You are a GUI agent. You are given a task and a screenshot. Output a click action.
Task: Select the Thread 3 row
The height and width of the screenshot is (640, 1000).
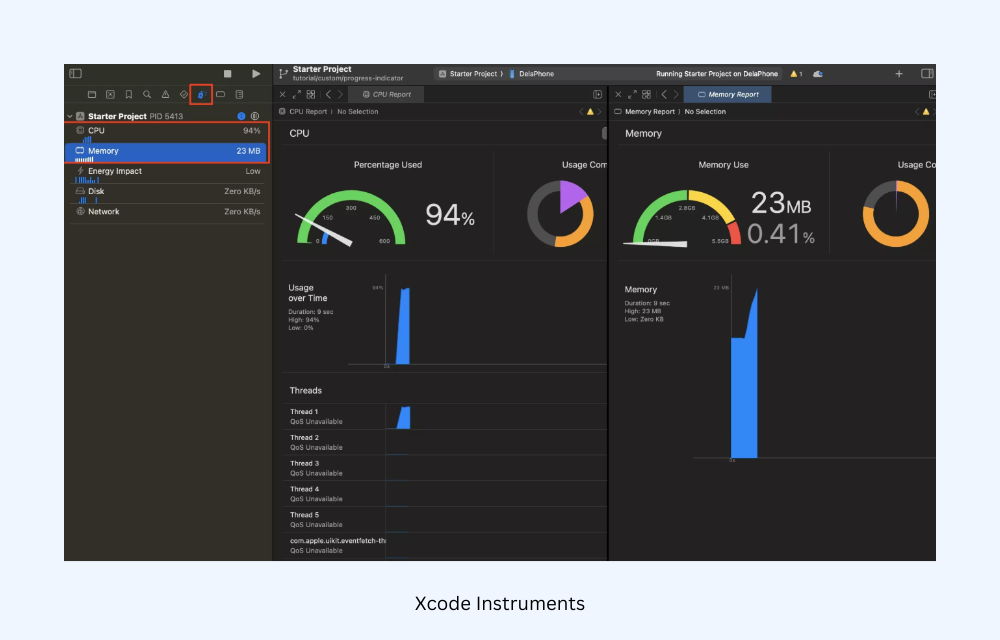point(445,468)
